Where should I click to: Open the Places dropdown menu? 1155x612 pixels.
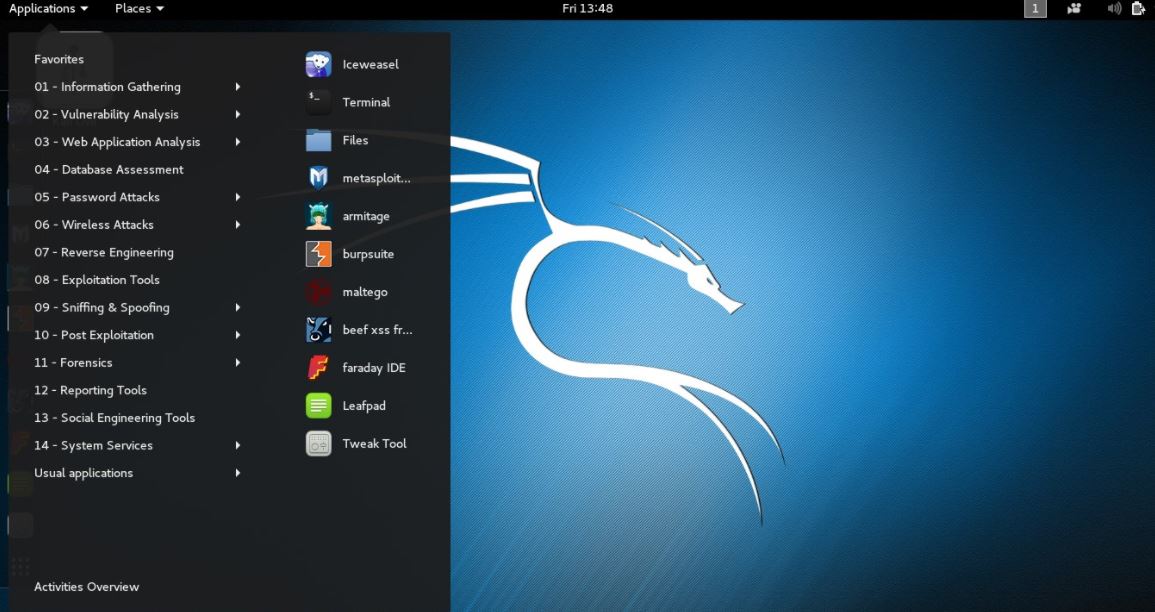point(139,9)
